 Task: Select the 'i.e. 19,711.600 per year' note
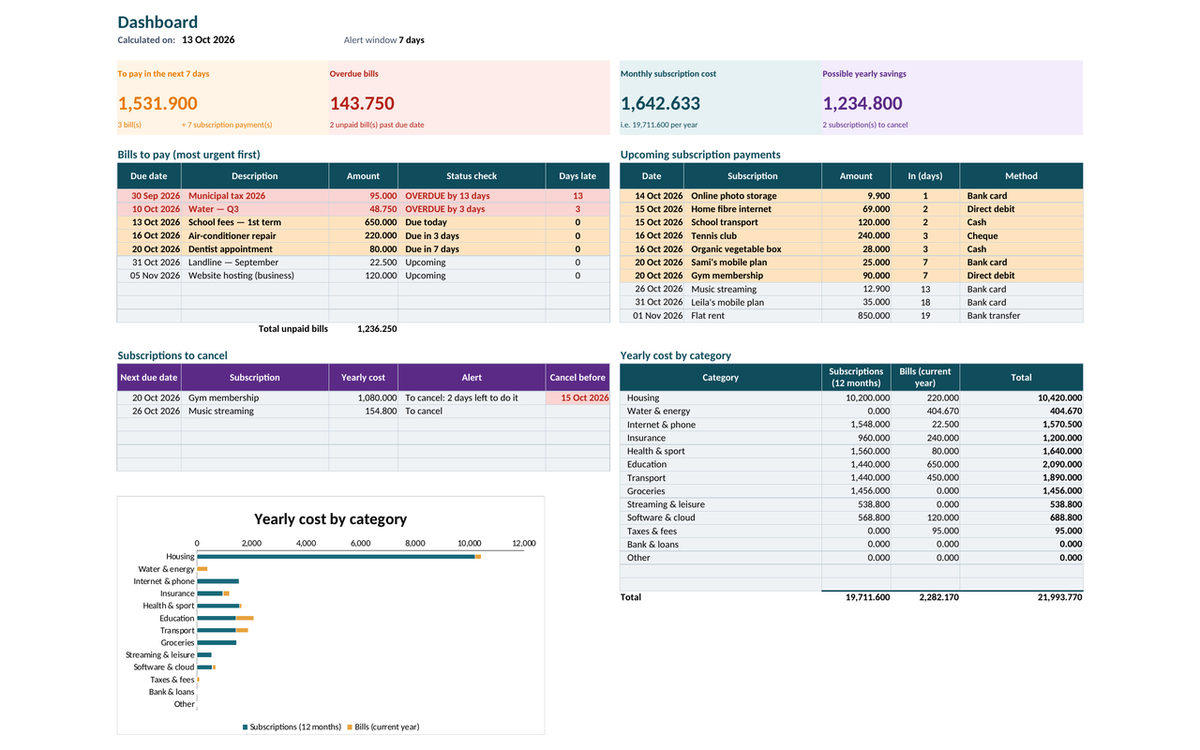pyautogui.click(x=664, y=125)
